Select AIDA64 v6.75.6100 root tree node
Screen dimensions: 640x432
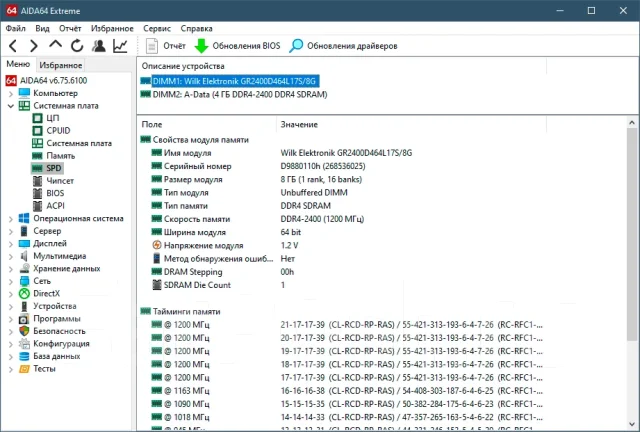click(53, 80)
